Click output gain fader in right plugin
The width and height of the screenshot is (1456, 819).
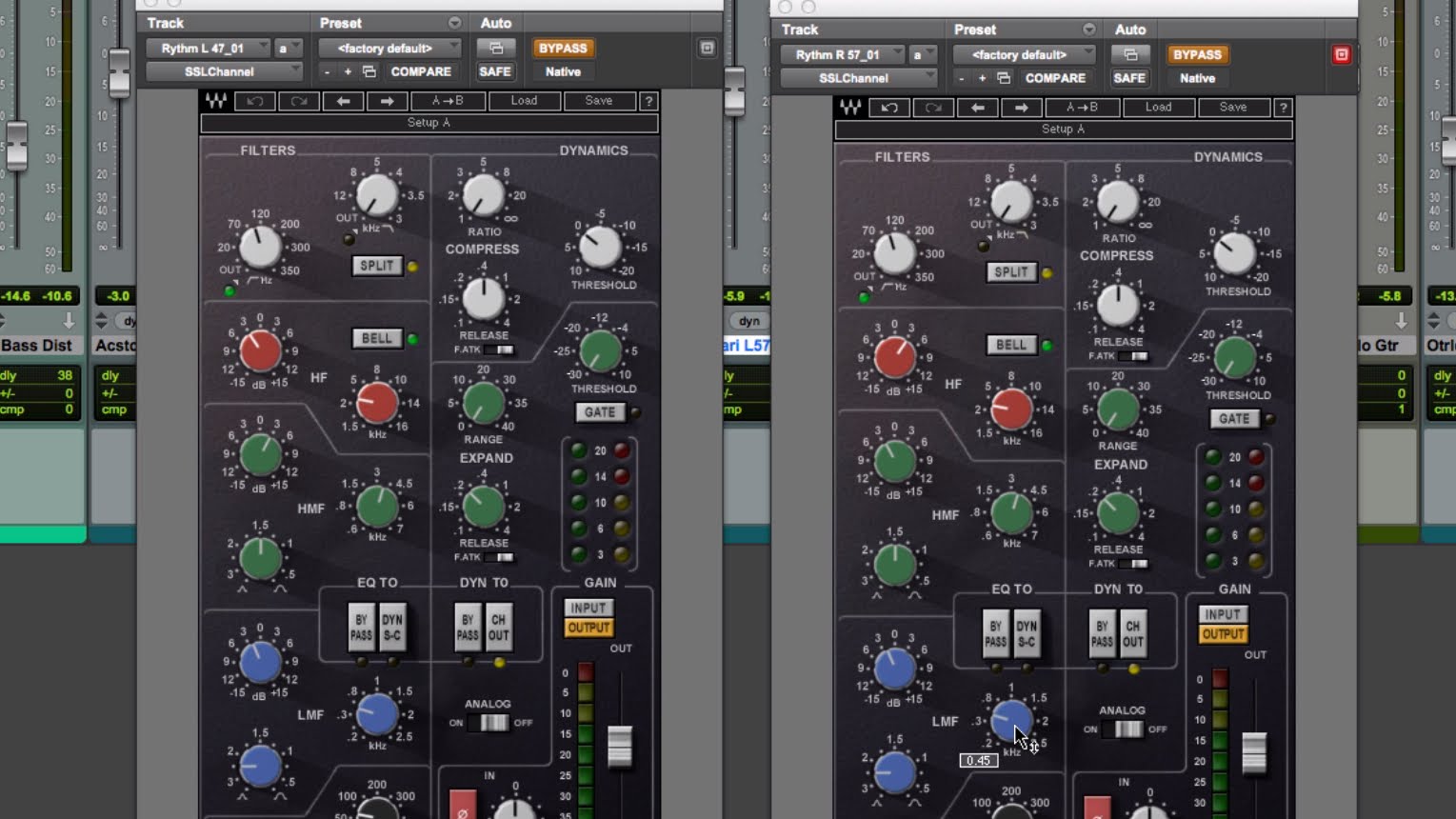click(x=1253, y=752)
